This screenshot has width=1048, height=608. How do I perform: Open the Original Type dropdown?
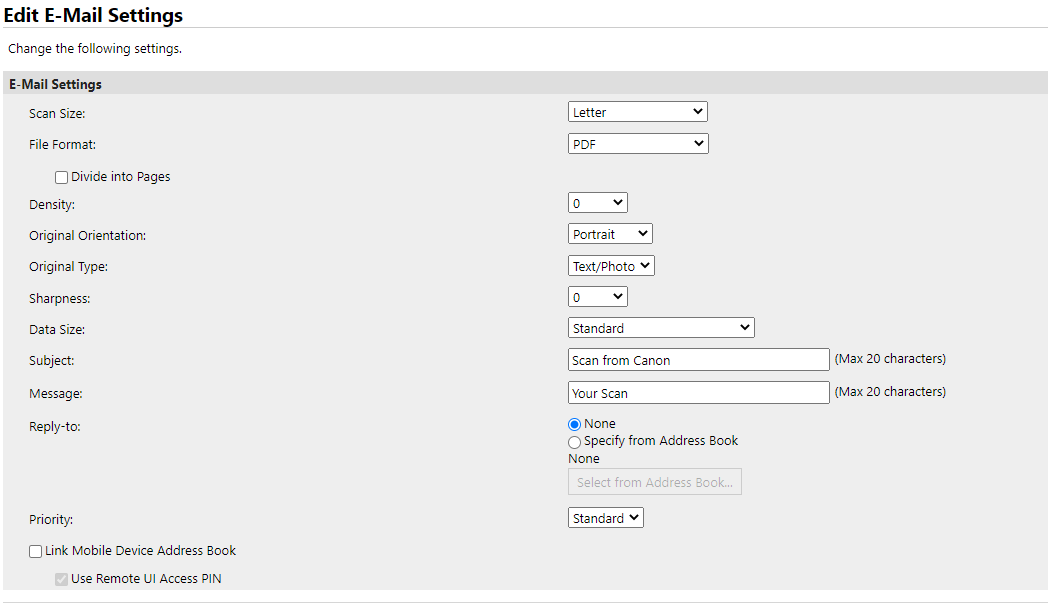point(610,265)
